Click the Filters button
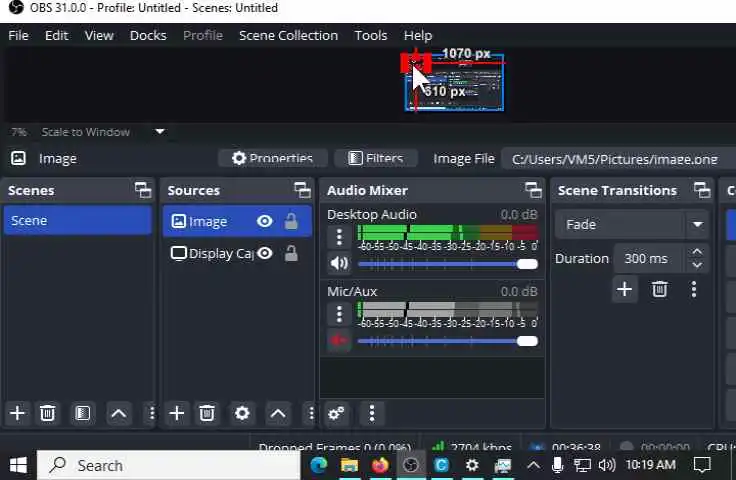This screenshot has width=736, height=480. (376, 158)
